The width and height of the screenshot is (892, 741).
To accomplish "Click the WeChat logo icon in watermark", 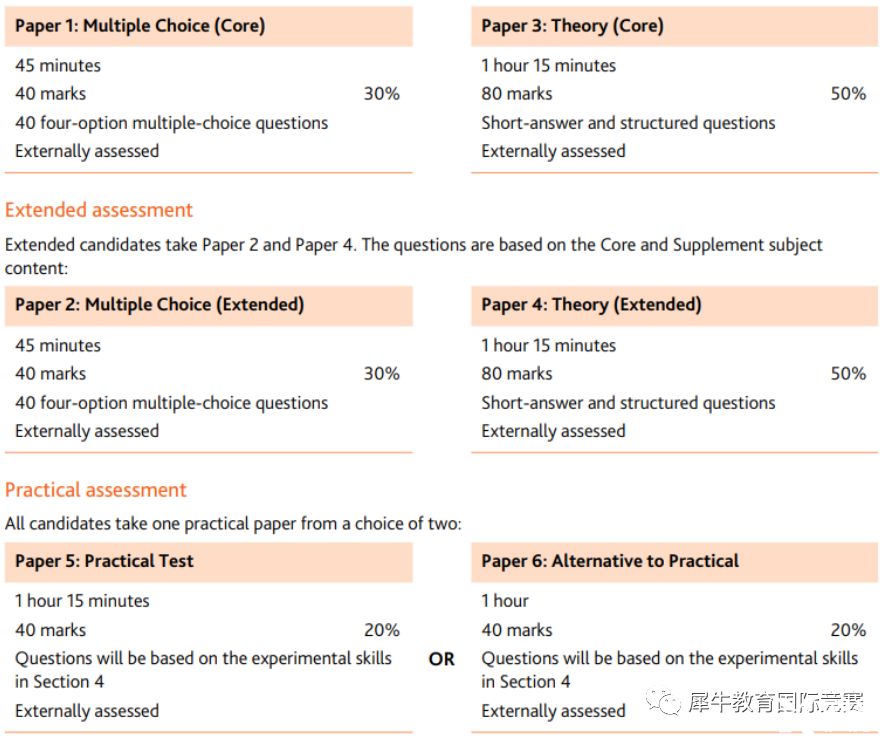I will 662,702.
